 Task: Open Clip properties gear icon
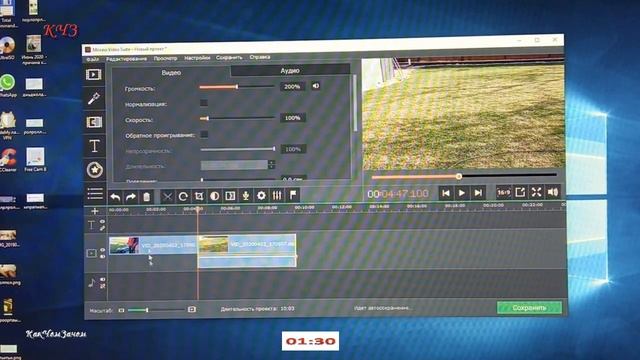261,196
